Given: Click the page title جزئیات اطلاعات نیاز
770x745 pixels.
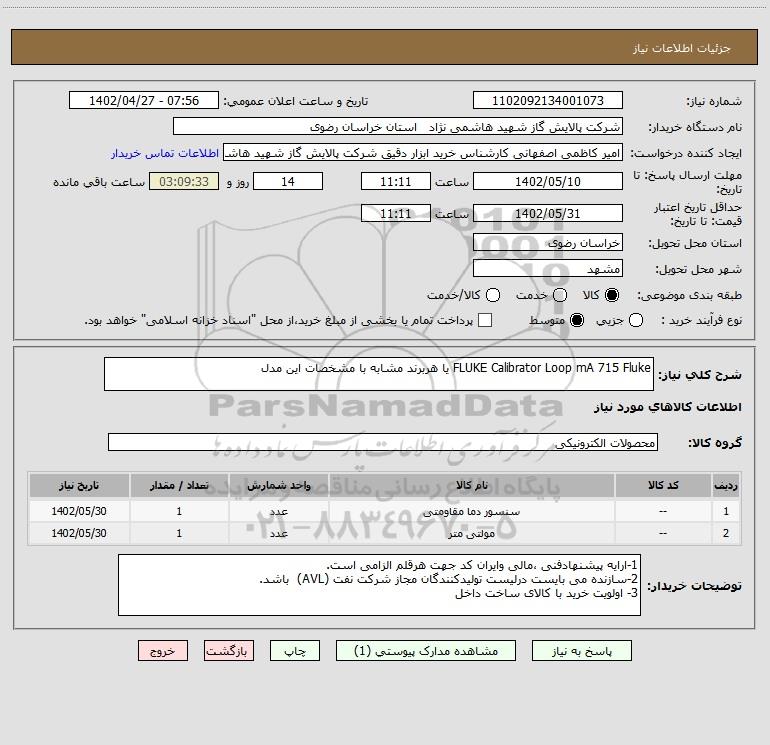Looking at the screenshot, I should pyautogui.click(x=682, y=48).
